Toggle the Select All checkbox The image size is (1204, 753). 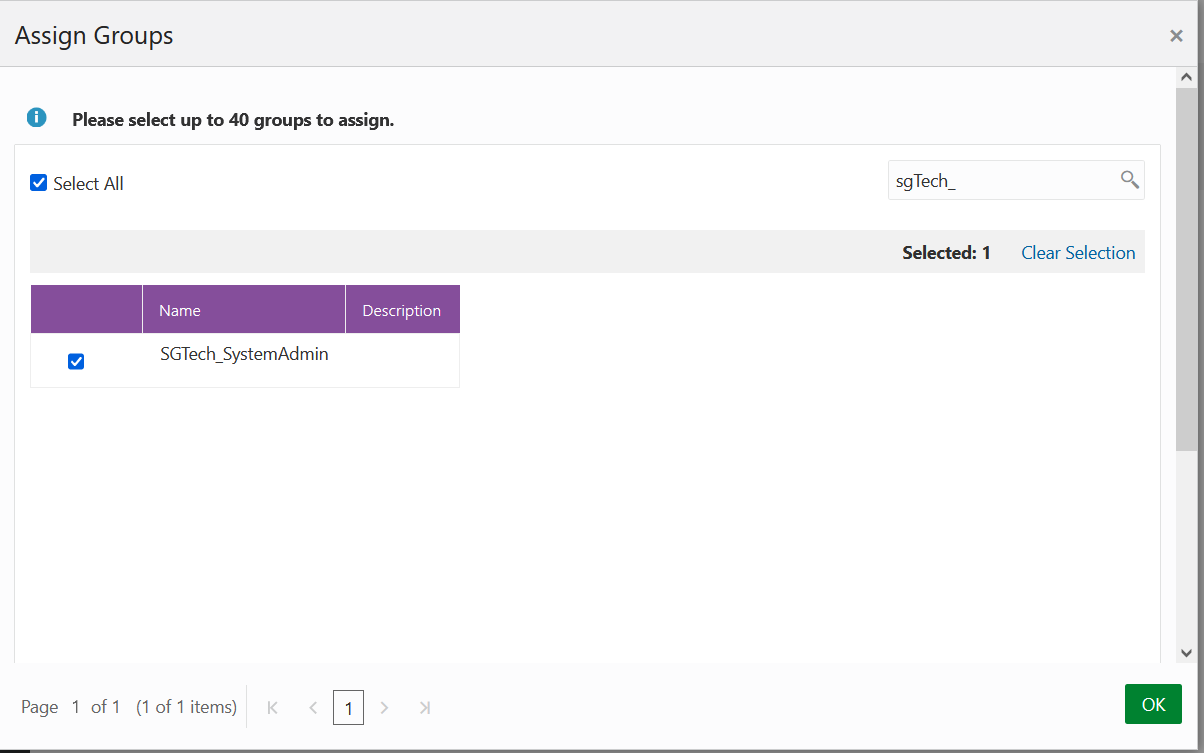pyautogui.click(x=39, y=183)
